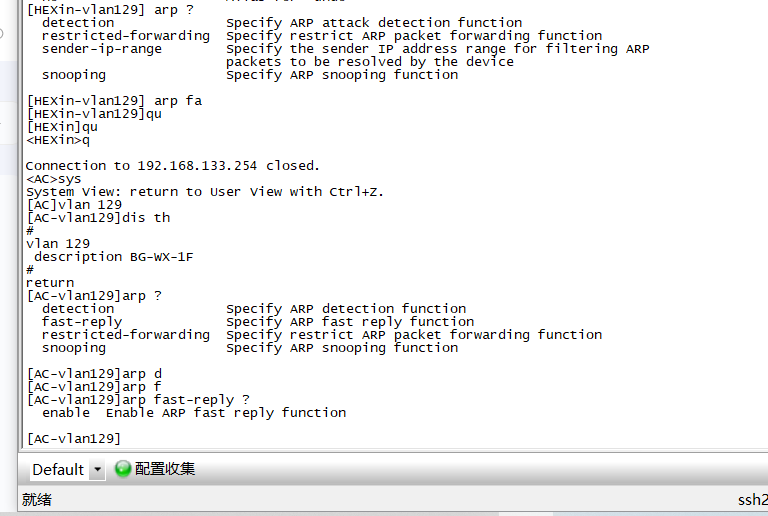Click the 'description BG-WX-1F' line in terminal
The height and width of the screenshot is (516, 768).
coord(113,257)
